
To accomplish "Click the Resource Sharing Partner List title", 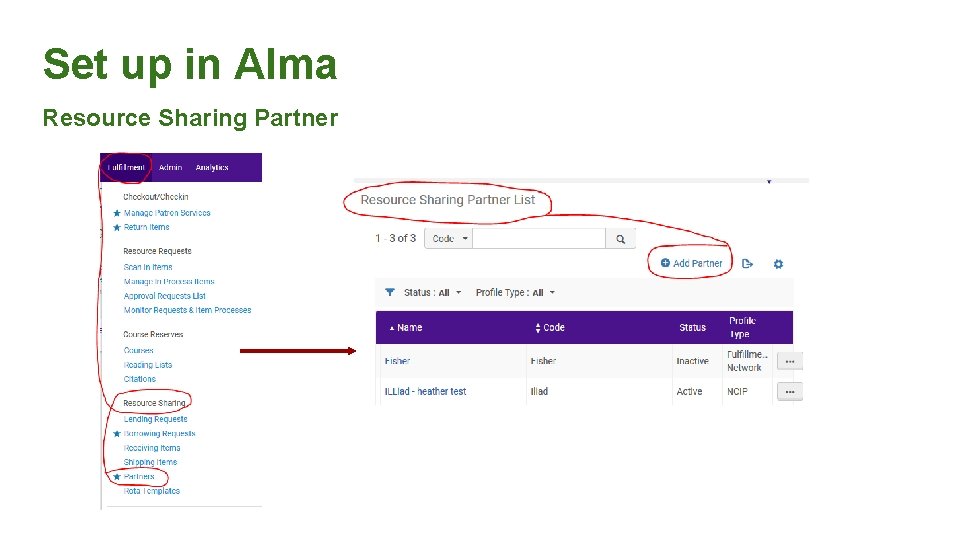I will tap(448, 200).
